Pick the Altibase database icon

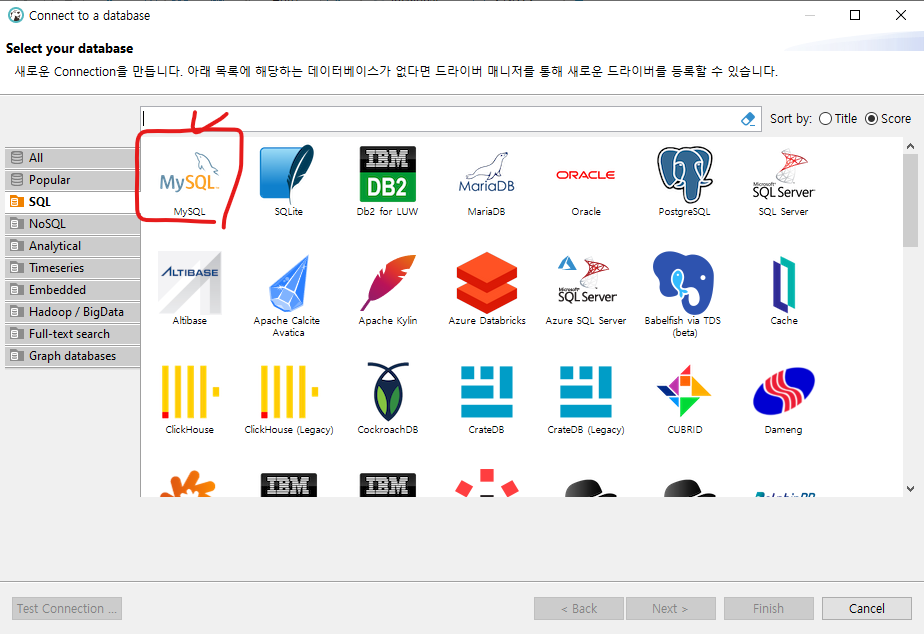(x=189, y=283)
